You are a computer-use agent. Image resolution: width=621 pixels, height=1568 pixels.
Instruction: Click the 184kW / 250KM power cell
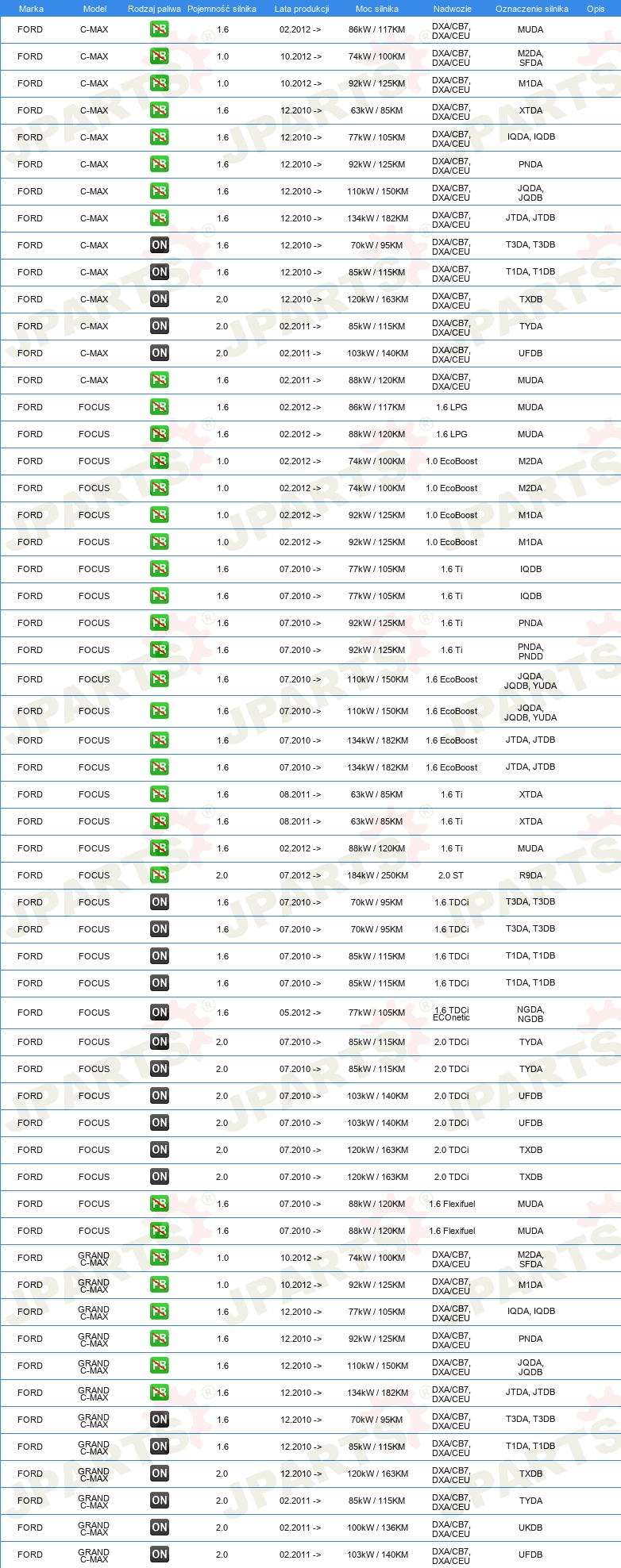tap(378, 875)
